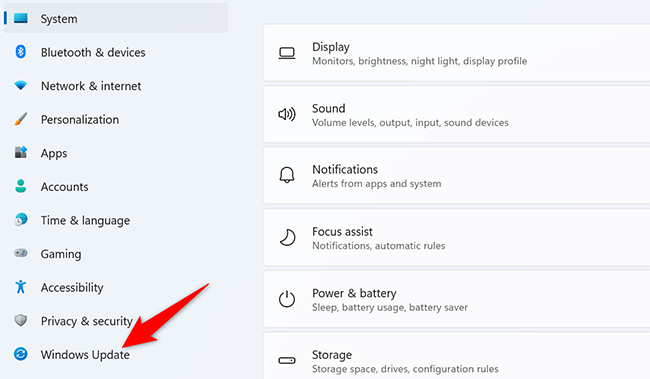650x379 pixels.
Task: Click the Sound speaker icon
Action: [287, 114]
